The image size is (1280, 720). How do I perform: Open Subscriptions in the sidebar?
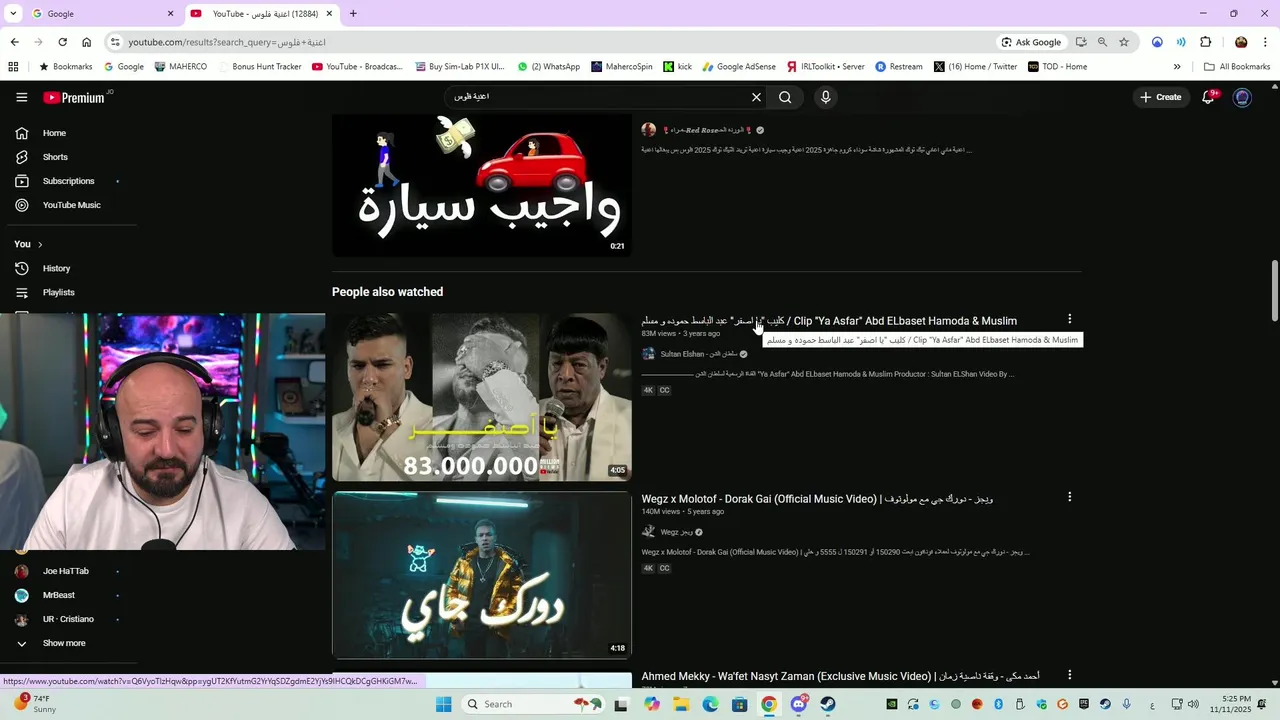tap(68, 181)
